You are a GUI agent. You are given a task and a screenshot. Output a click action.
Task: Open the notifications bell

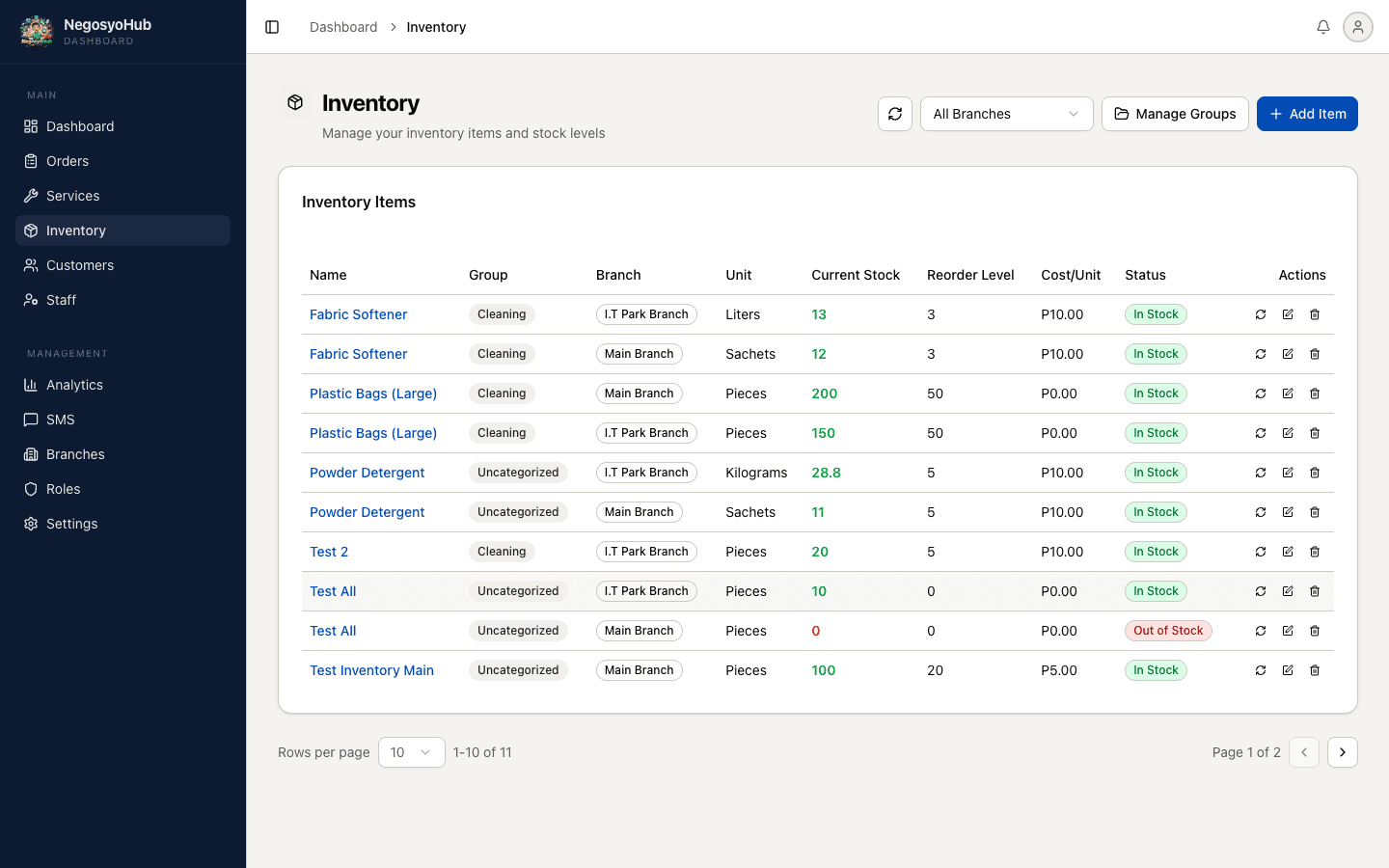[1323, 27]
